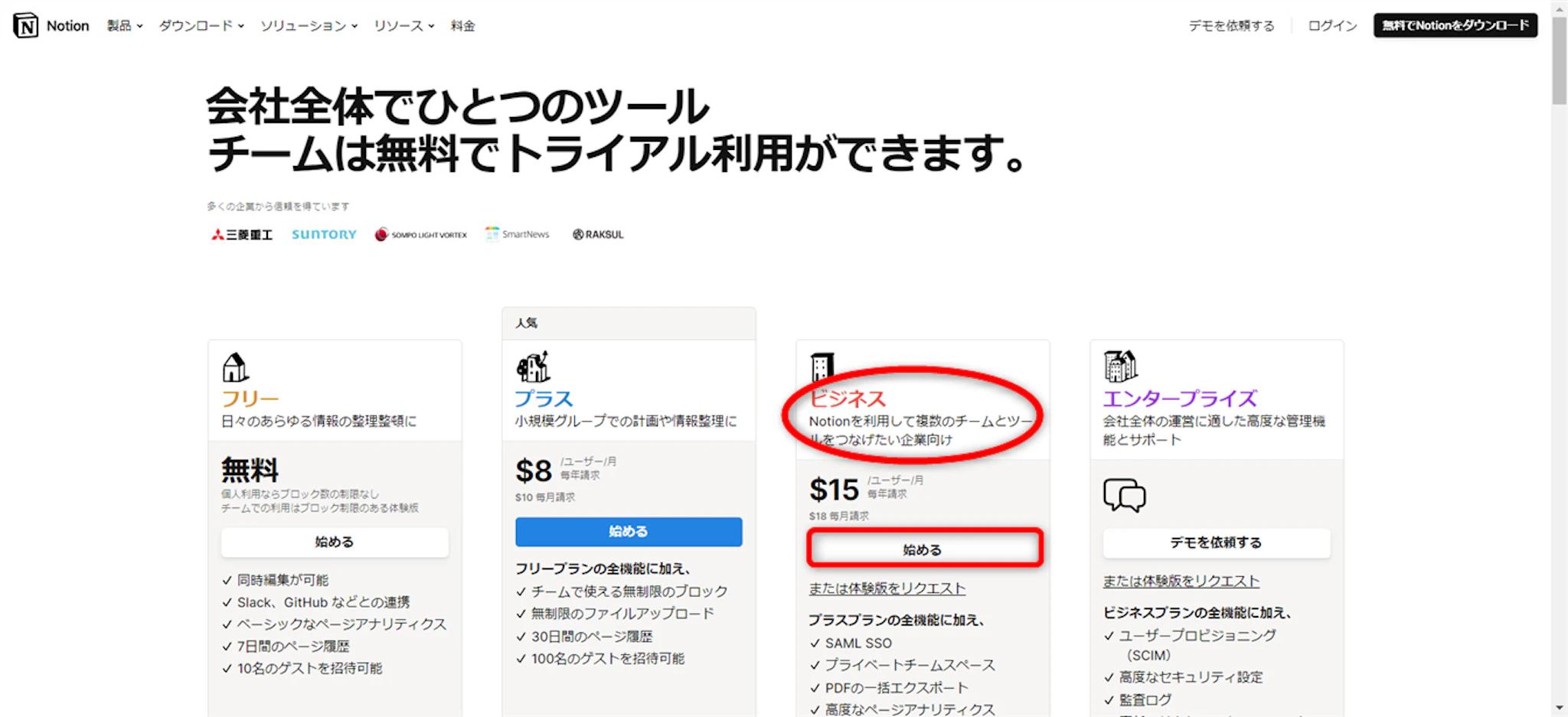Click the house icon on Free plan
1568x717 pixels.
(x=235, y=367)
